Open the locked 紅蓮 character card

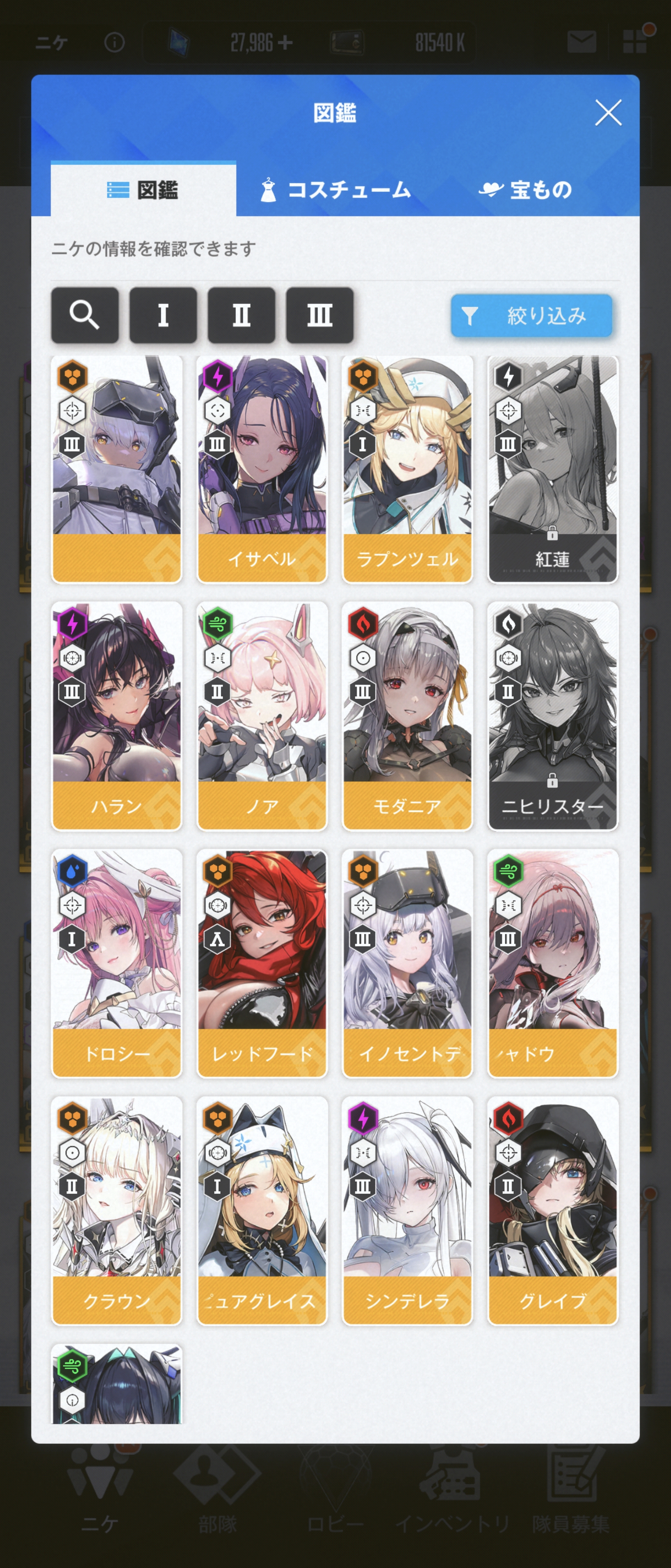[552, 469]
